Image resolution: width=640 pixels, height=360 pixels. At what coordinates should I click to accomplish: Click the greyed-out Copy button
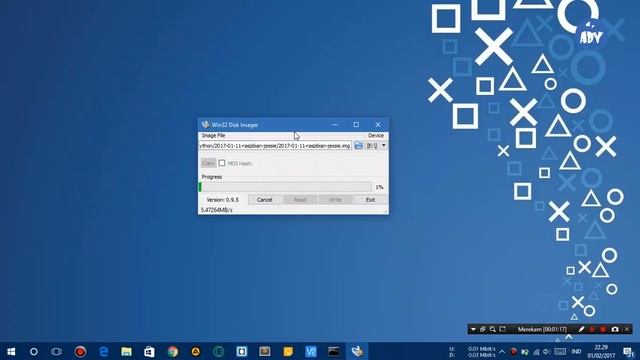tap(208, 163)
